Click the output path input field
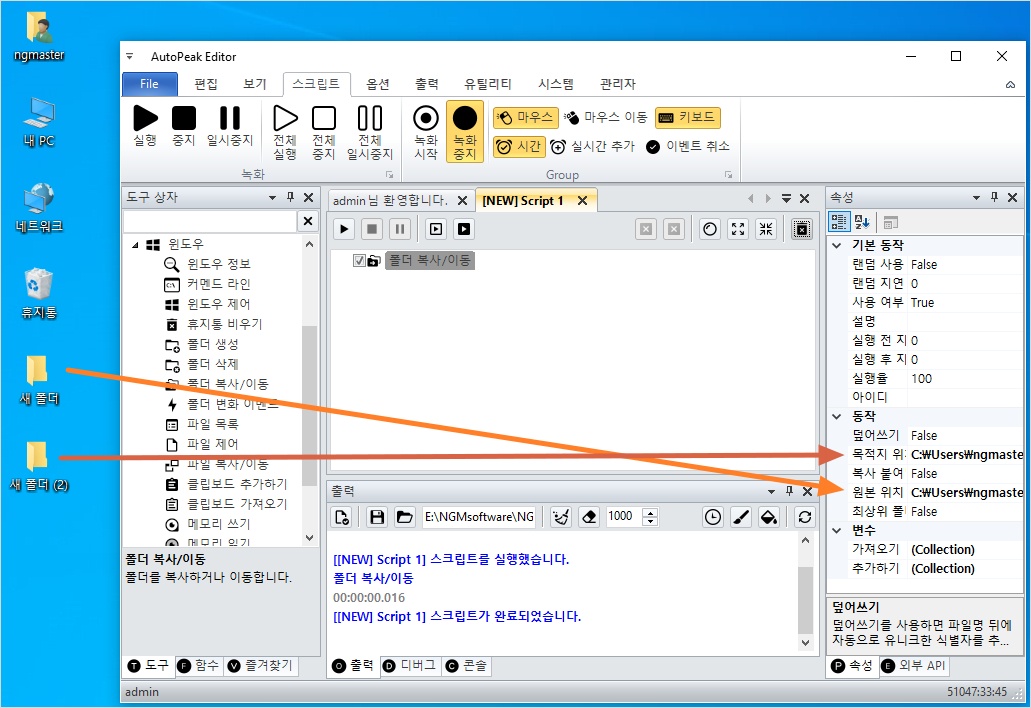Viewport: 1031px width, 708px height. tap(479, 517)
